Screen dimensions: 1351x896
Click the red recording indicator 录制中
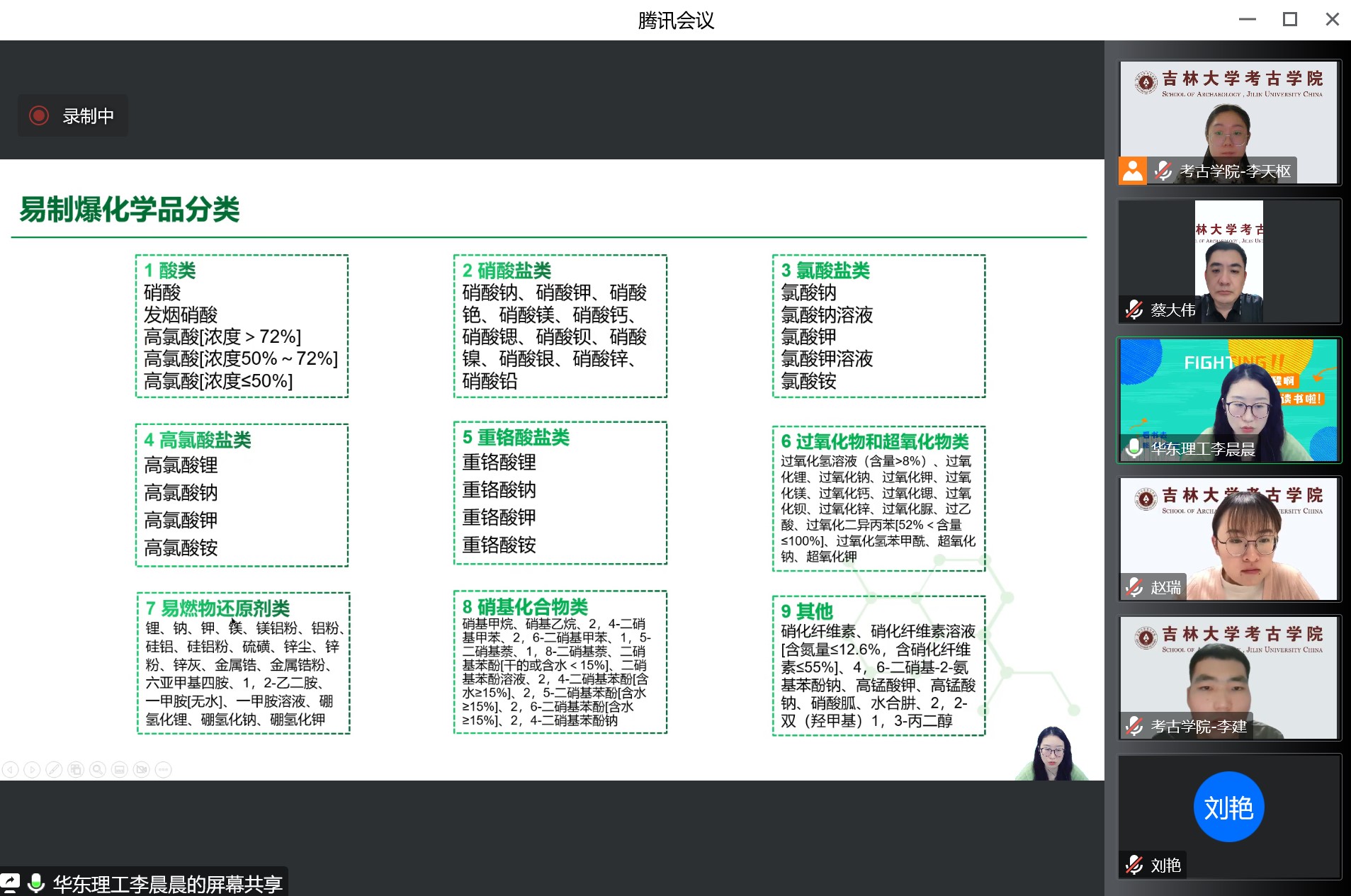coord(39,115)
